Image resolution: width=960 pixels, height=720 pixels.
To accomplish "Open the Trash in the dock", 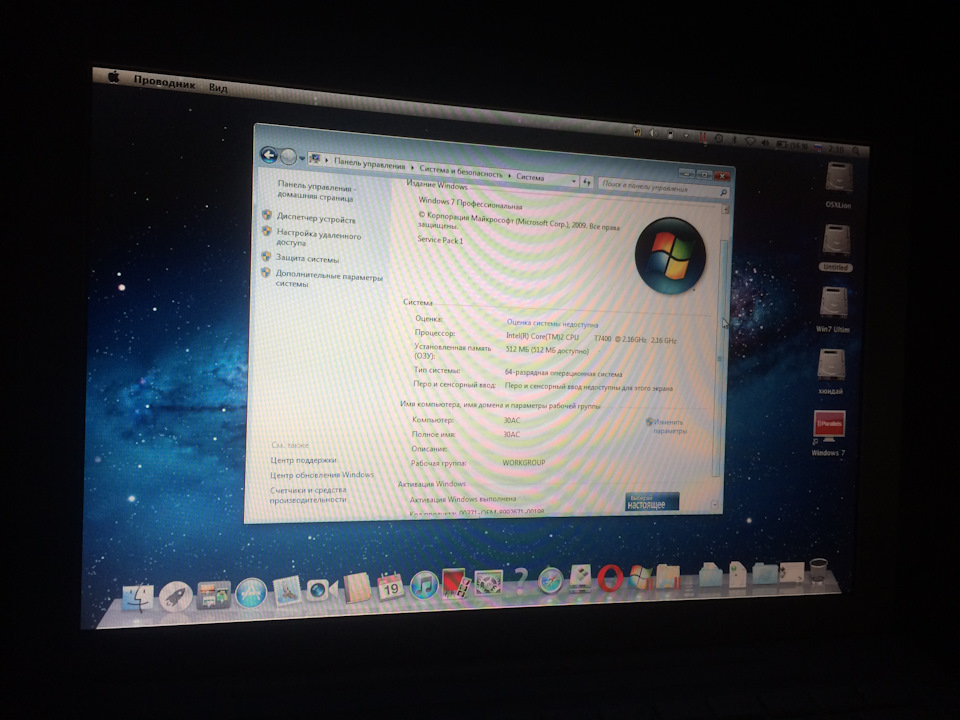I will [x=818, y=571].
